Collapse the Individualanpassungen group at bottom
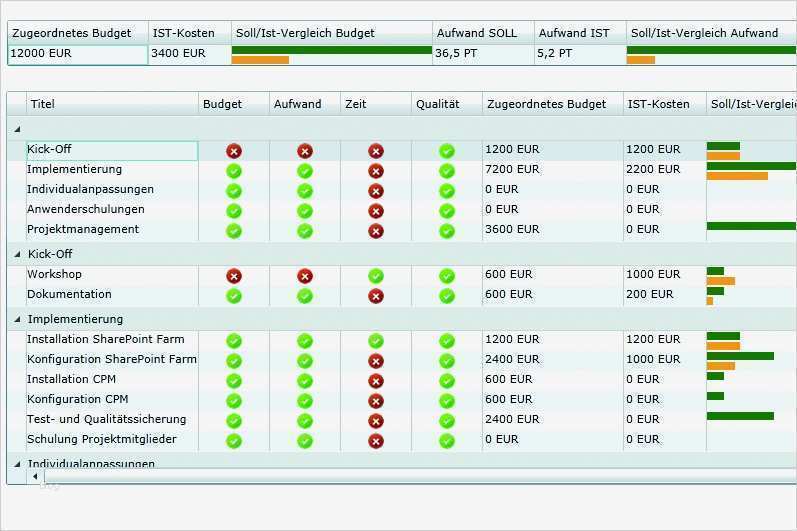The width and height of the screenshot is (797, 531). (17, 463)
